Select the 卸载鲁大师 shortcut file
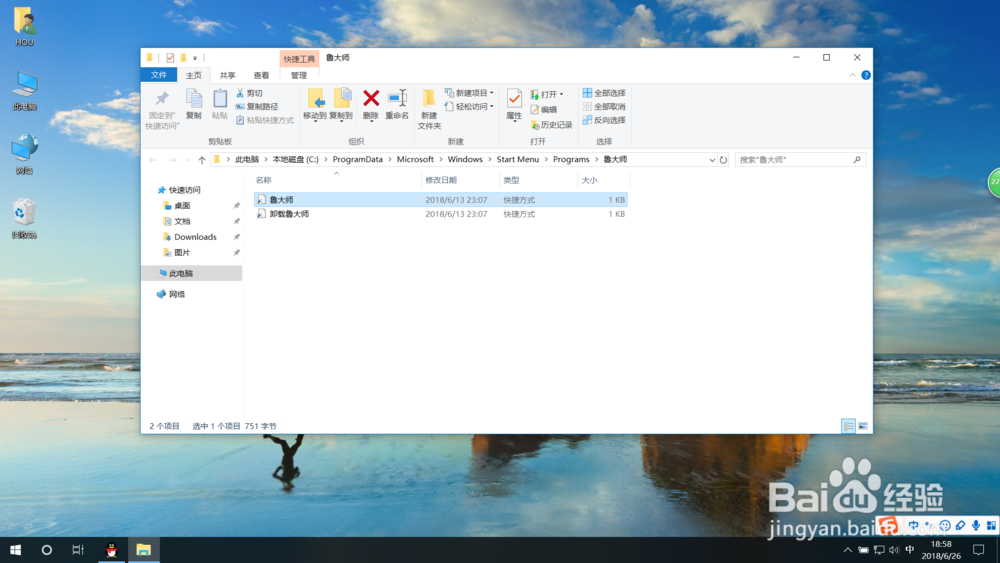Screen dimensions: 1000x563 (440, 214)
